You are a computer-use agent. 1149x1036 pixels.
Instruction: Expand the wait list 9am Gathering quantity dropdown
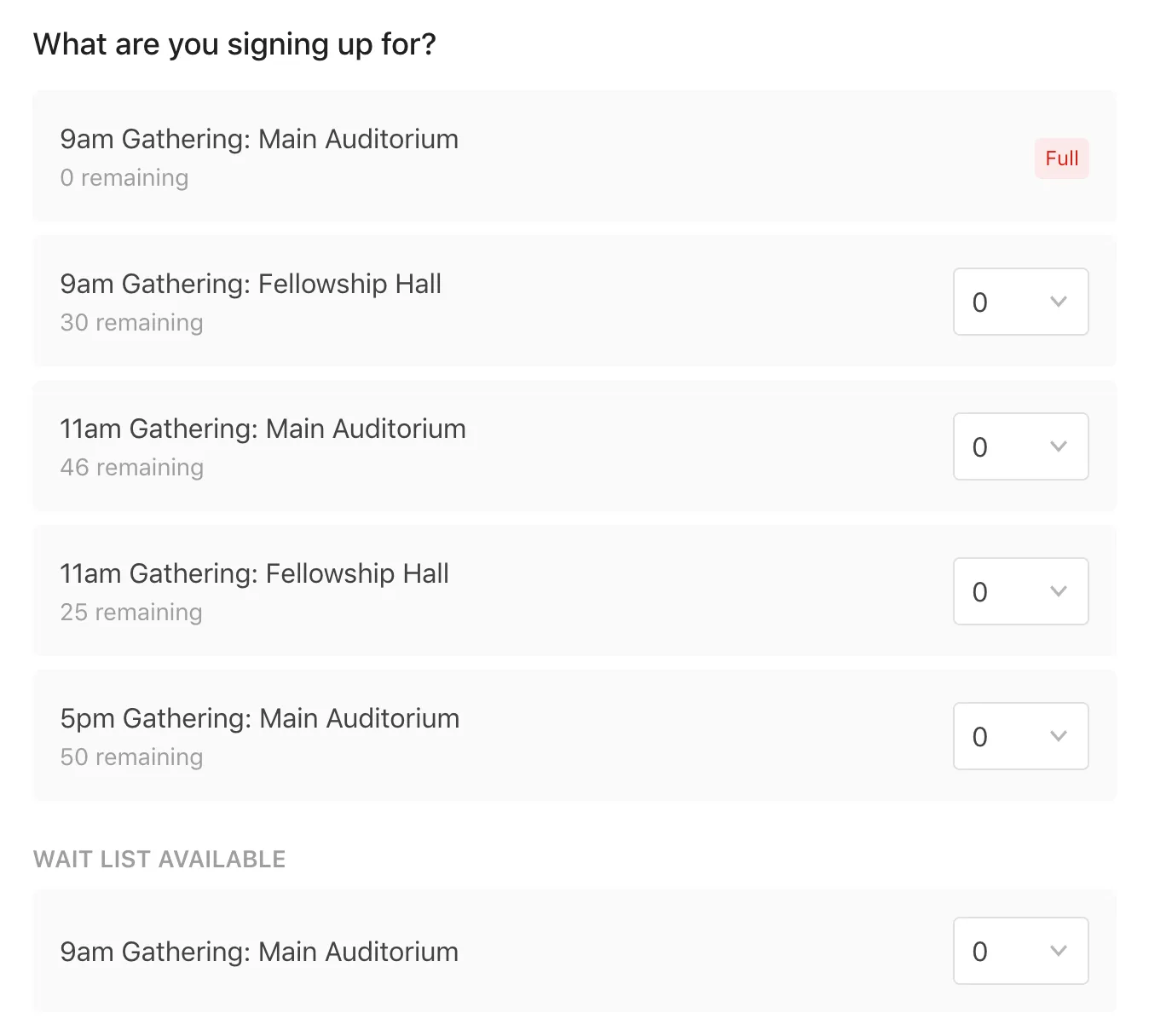1020,951
